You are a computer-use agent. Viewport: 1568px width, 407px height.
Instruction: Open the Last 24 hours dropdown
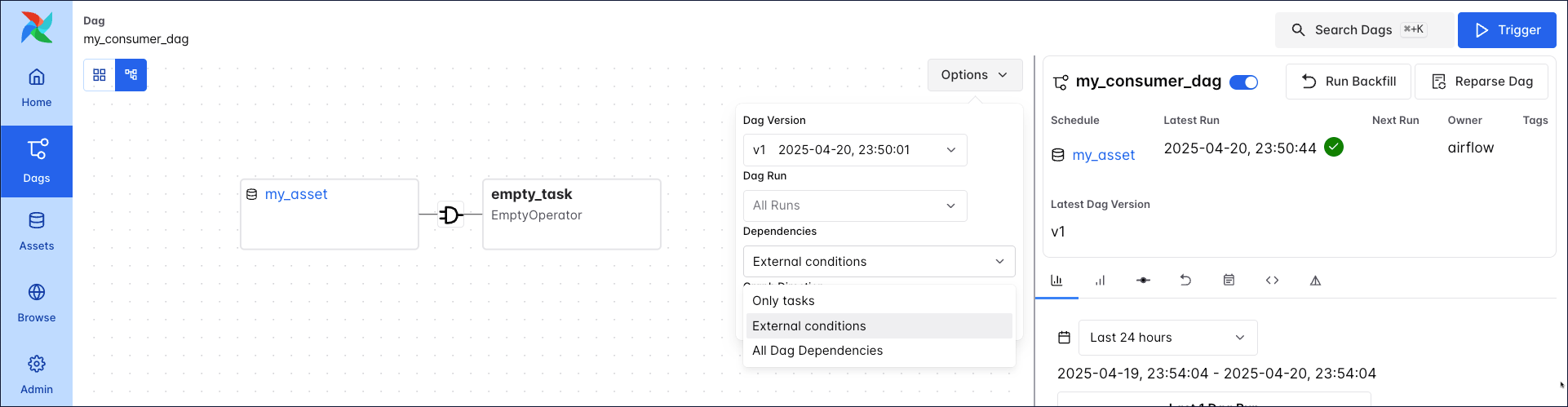[1167, 338]
